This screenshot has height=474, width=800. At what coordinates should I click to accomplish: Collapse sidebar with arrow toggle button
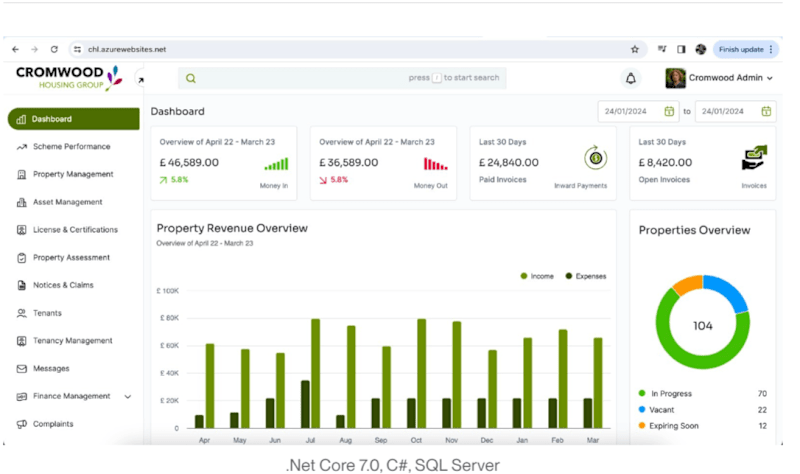(x=140, y=80)
